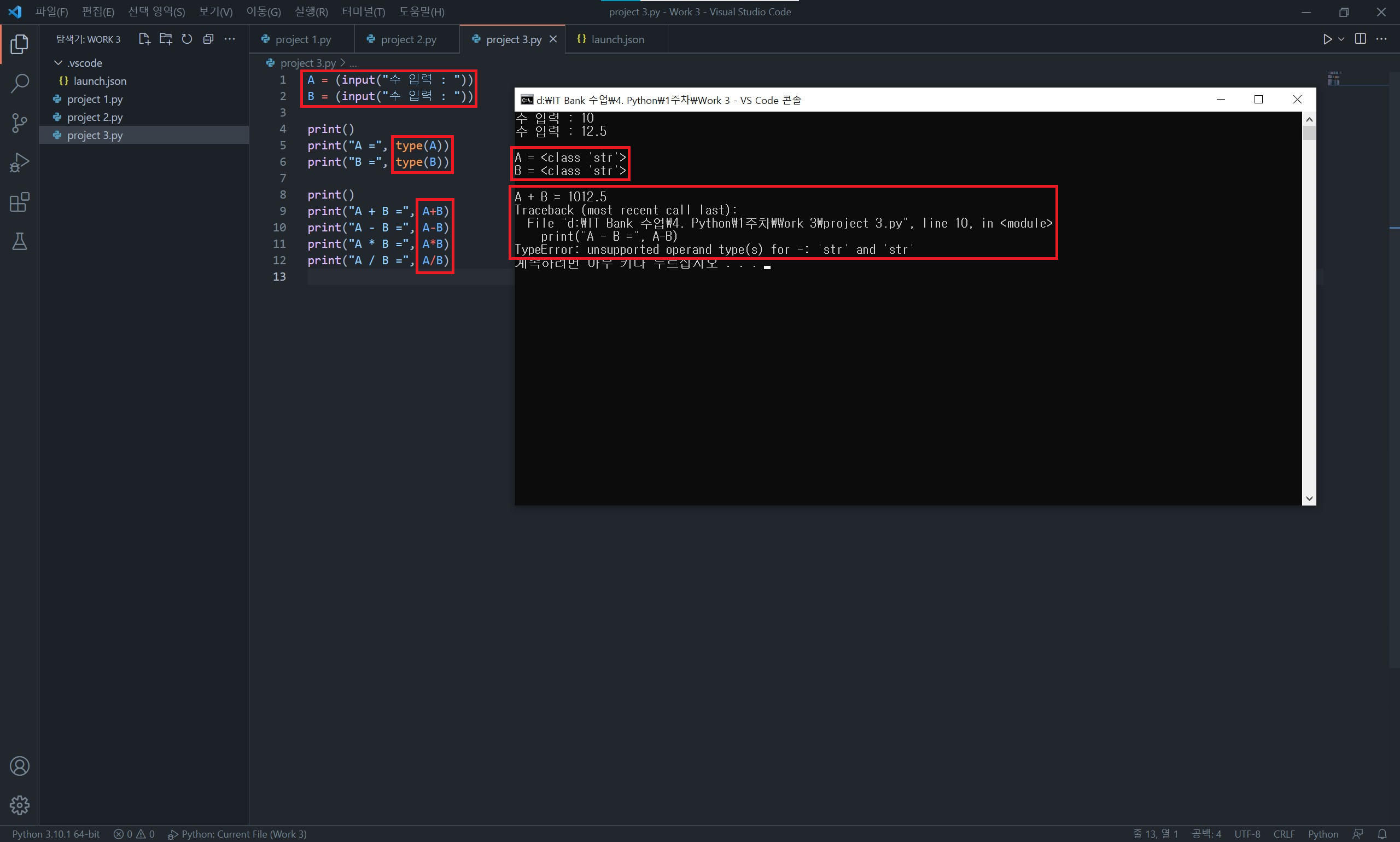Click the New File icon in explorer

[144, 39]
